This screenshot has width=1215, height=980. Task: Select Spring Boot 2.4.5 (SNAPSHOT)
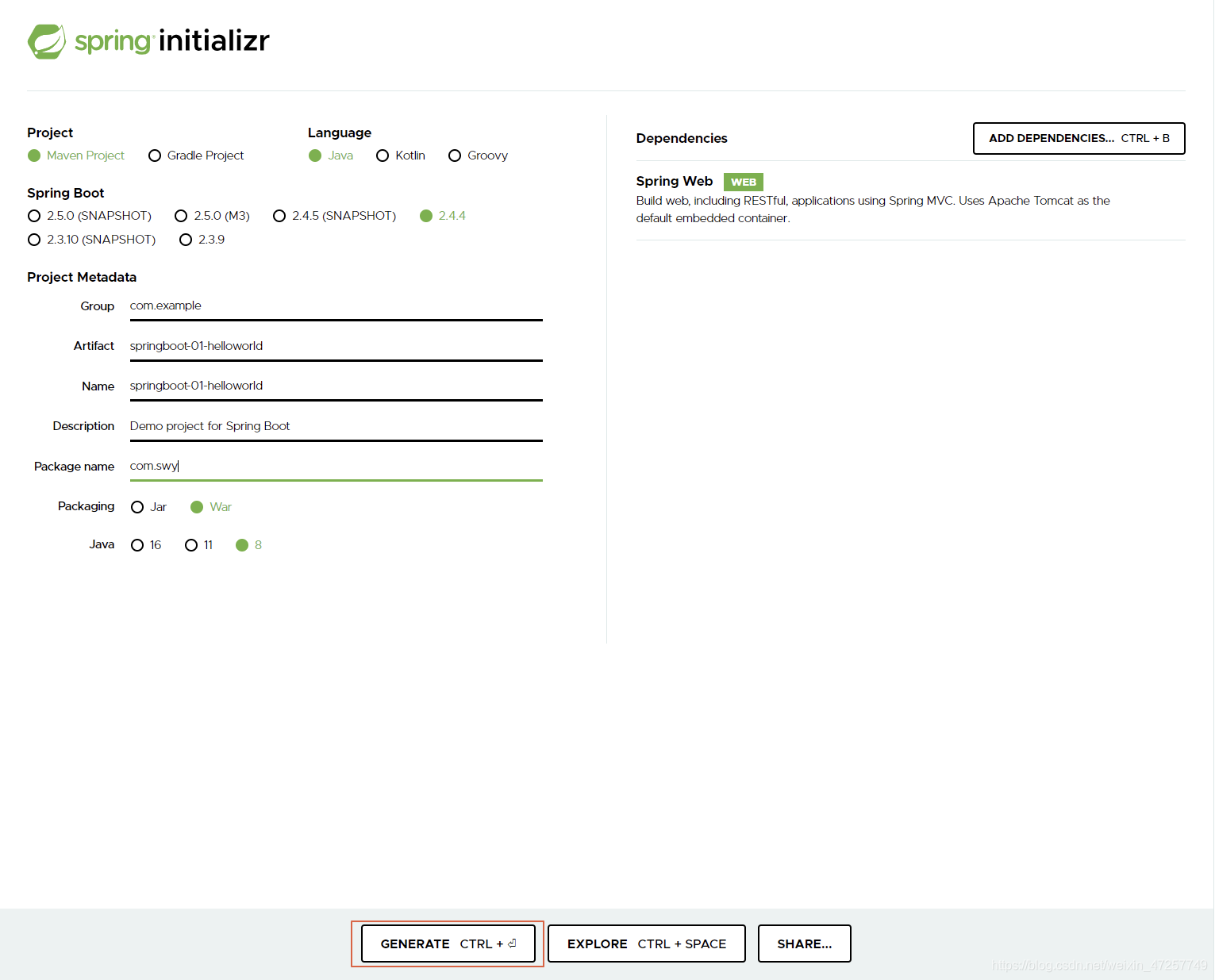tap(334, 216)
